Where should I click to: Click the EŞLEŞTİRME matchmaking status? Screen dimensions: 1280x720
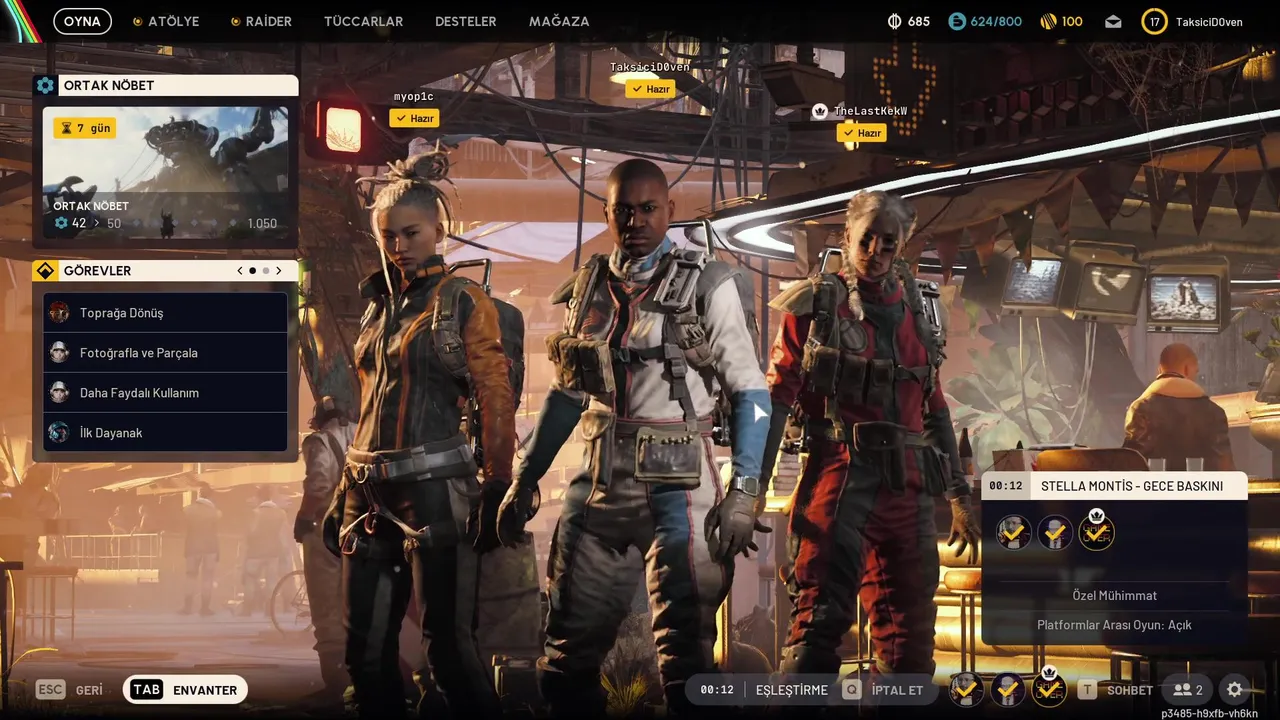point(792,690)
